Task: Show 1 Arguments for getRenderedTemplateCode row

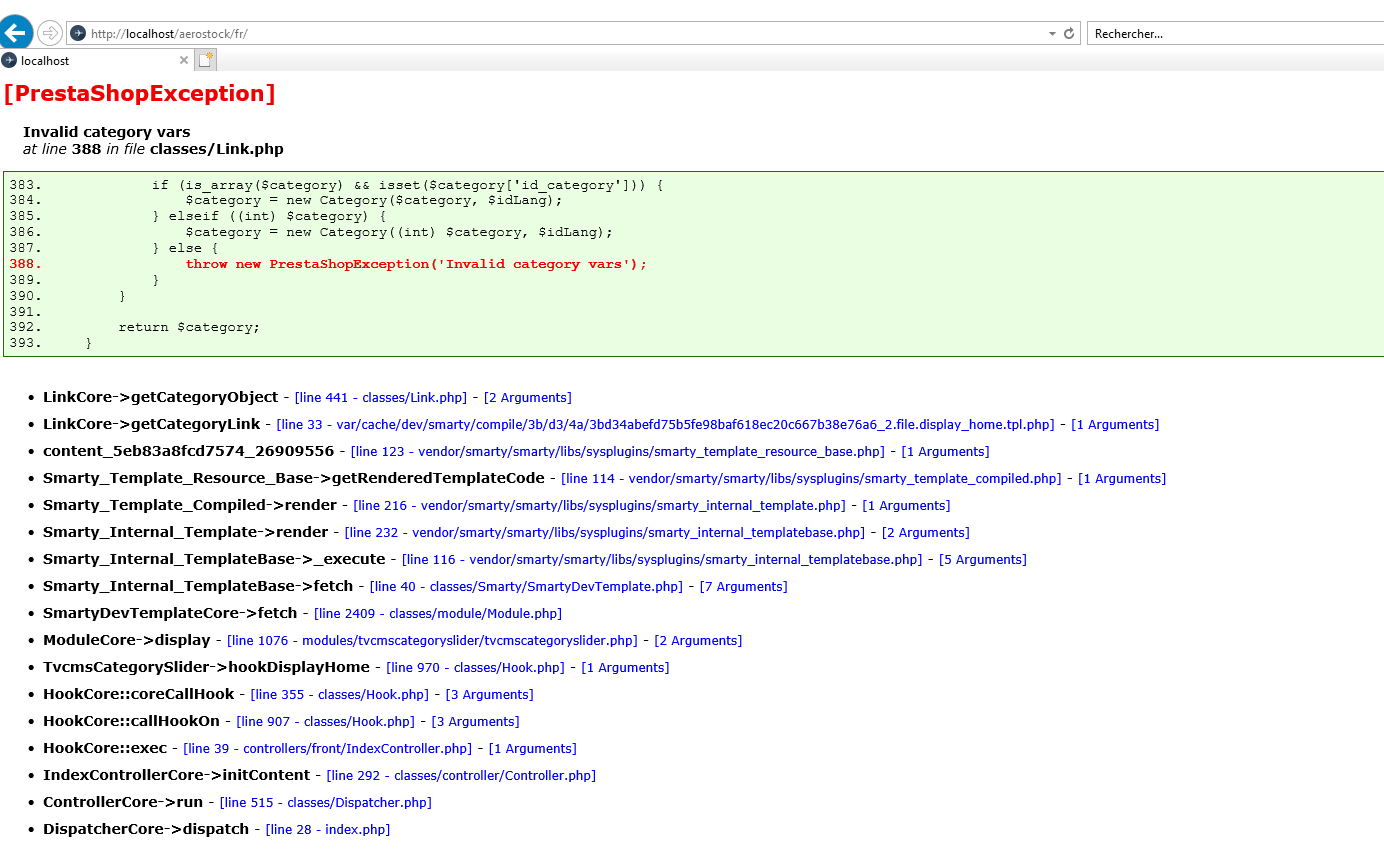Action: (x=1122, y=479)
